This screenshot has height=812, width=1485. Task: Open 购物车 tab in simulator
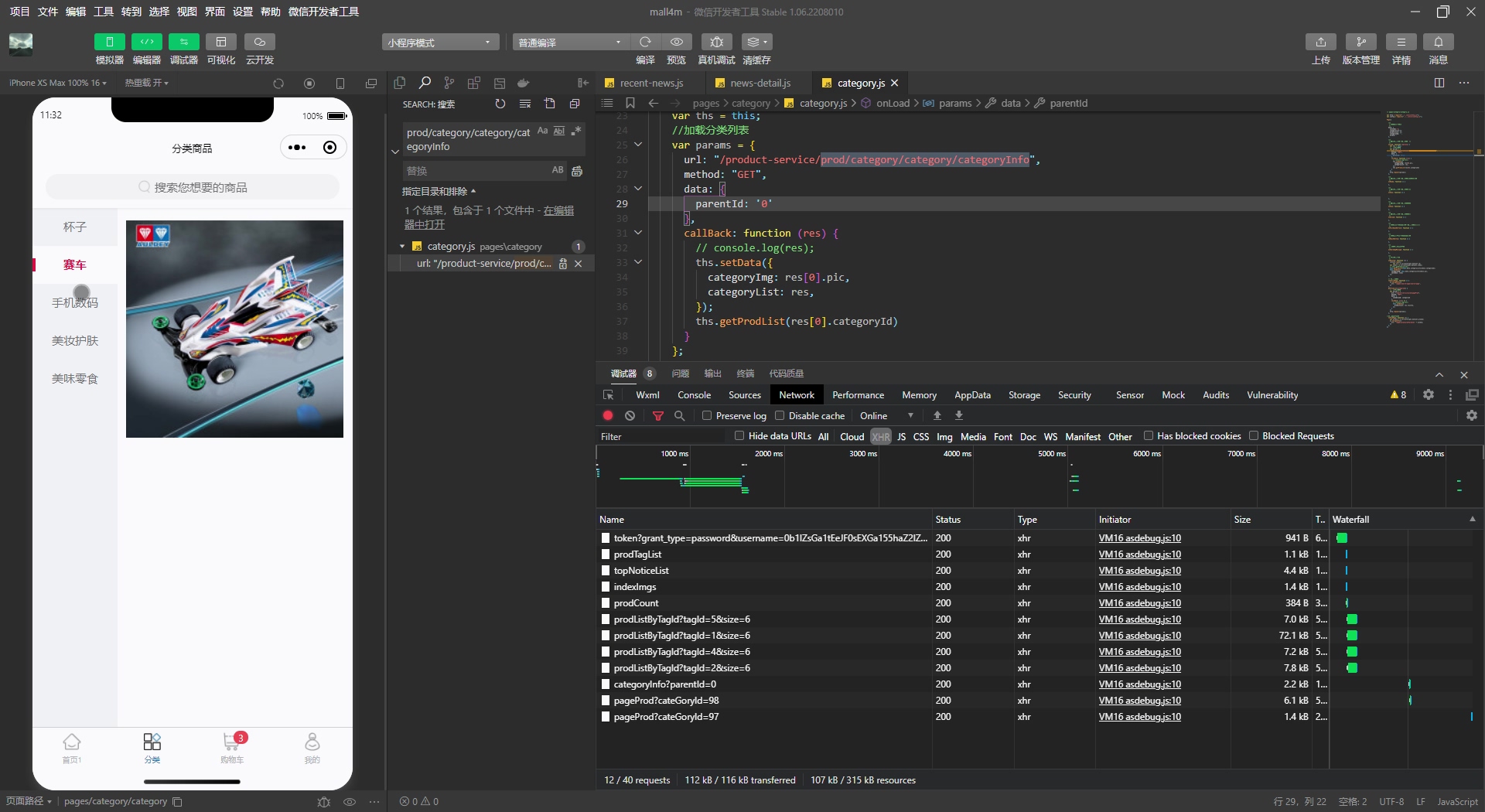pyautogui.click(x=232, y=748)
